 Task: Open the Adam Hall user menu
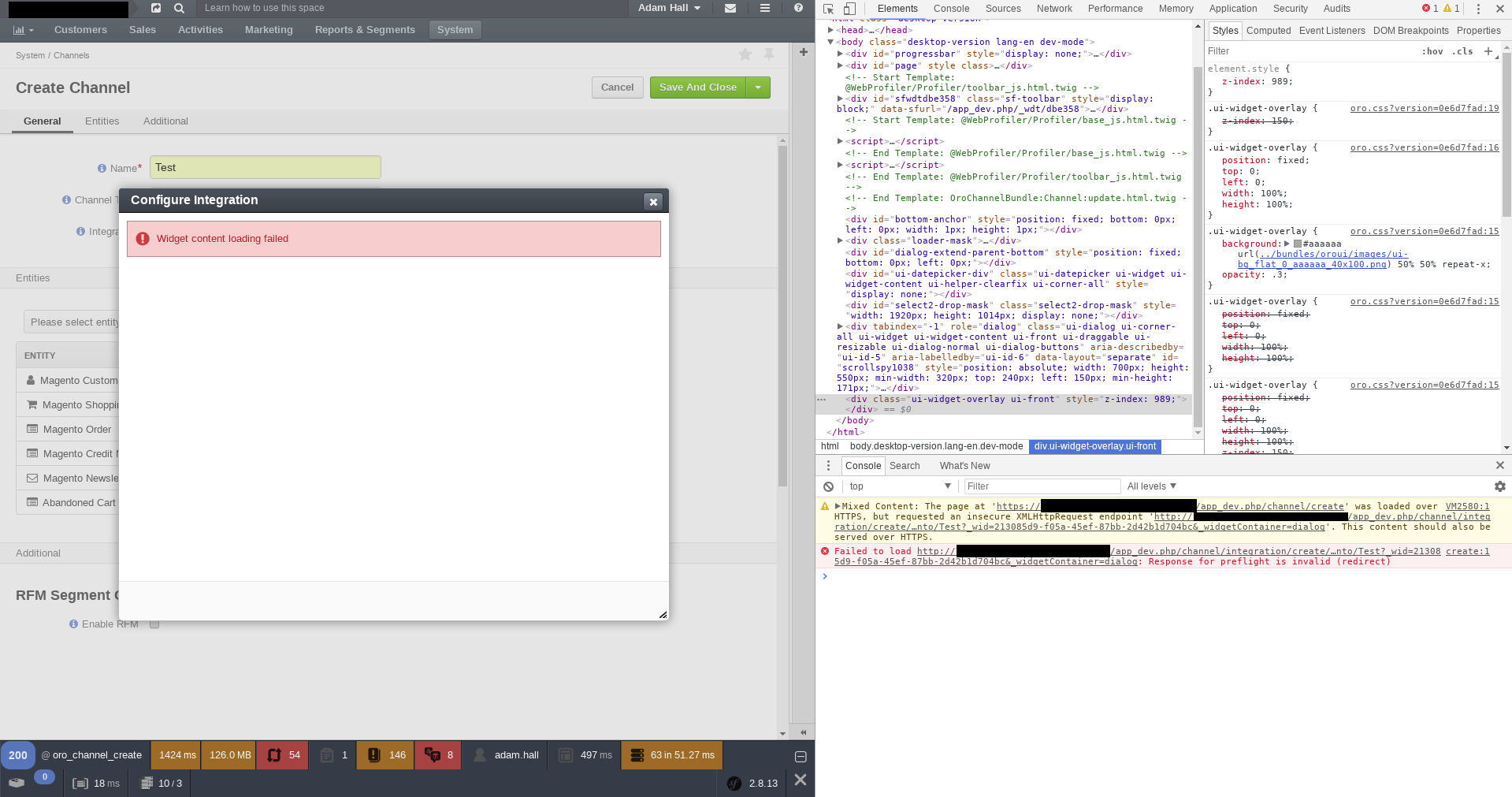pos(669,8)
